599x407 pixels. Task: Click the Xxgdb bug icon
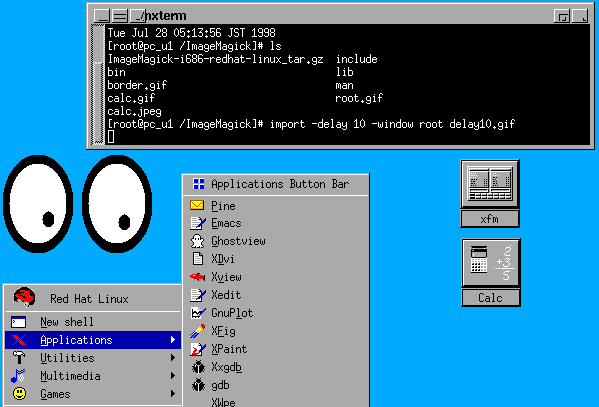point(198,367)
